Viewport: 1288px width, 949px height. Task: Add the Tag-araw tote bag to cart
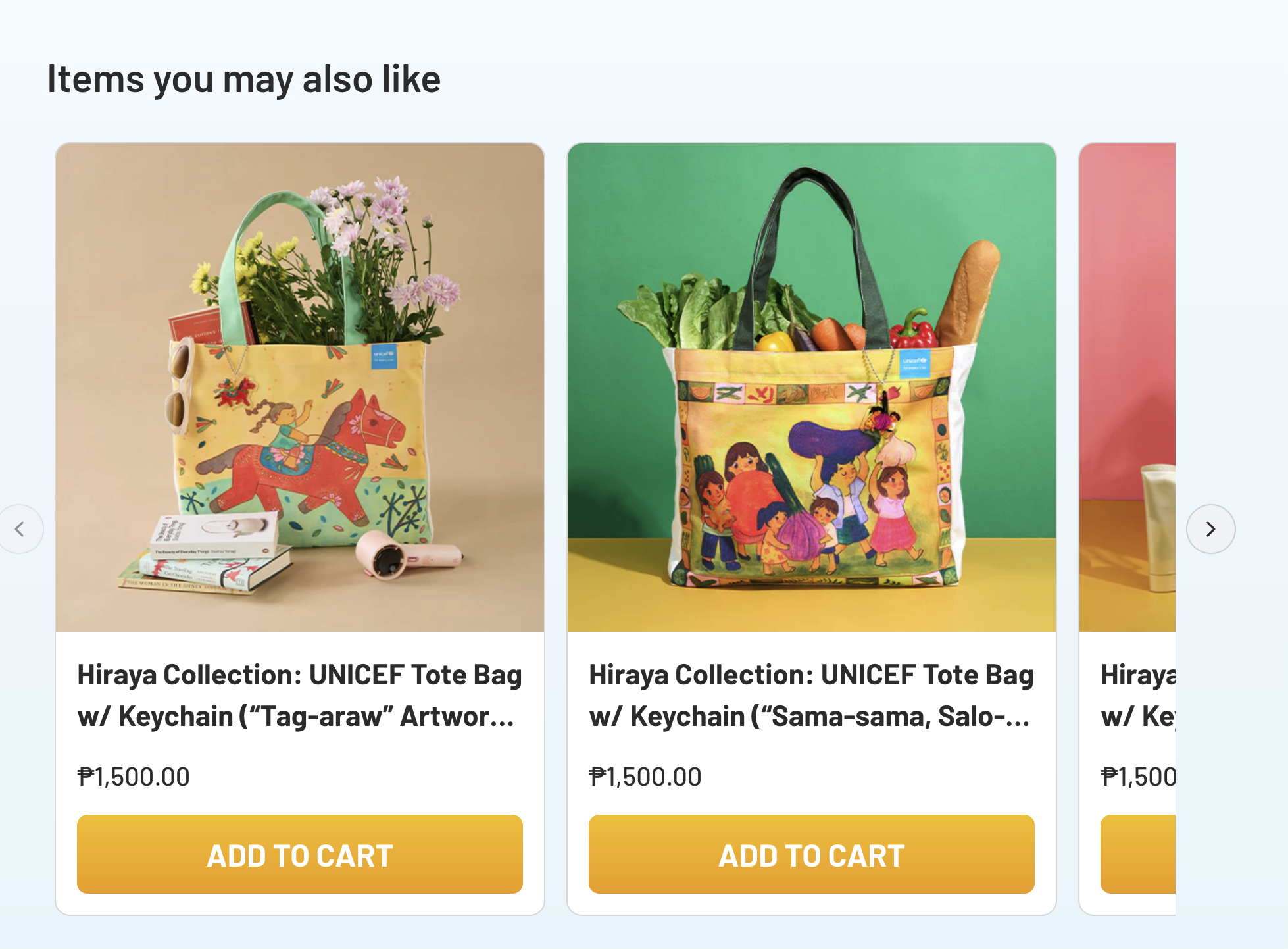[x=299, y=854]
